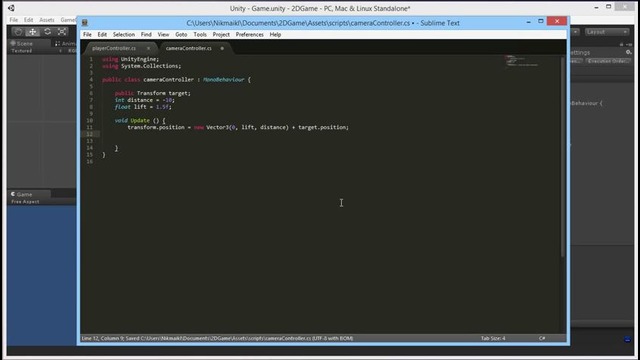Viewport: 640px width, 360px height.
Task: Open the Selection menu
Action: (x=124, y=35)
